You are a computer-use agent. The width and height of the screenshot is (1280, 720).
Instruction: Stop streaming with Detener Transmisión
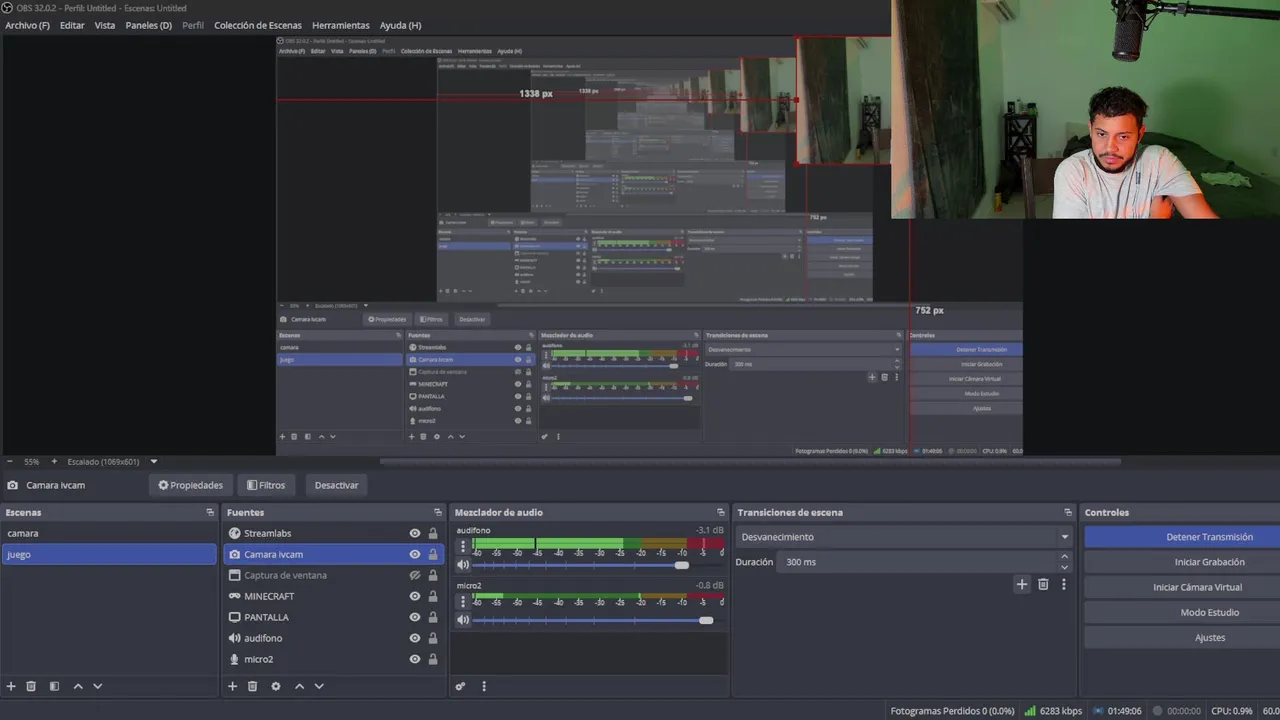coord(1182,537)
